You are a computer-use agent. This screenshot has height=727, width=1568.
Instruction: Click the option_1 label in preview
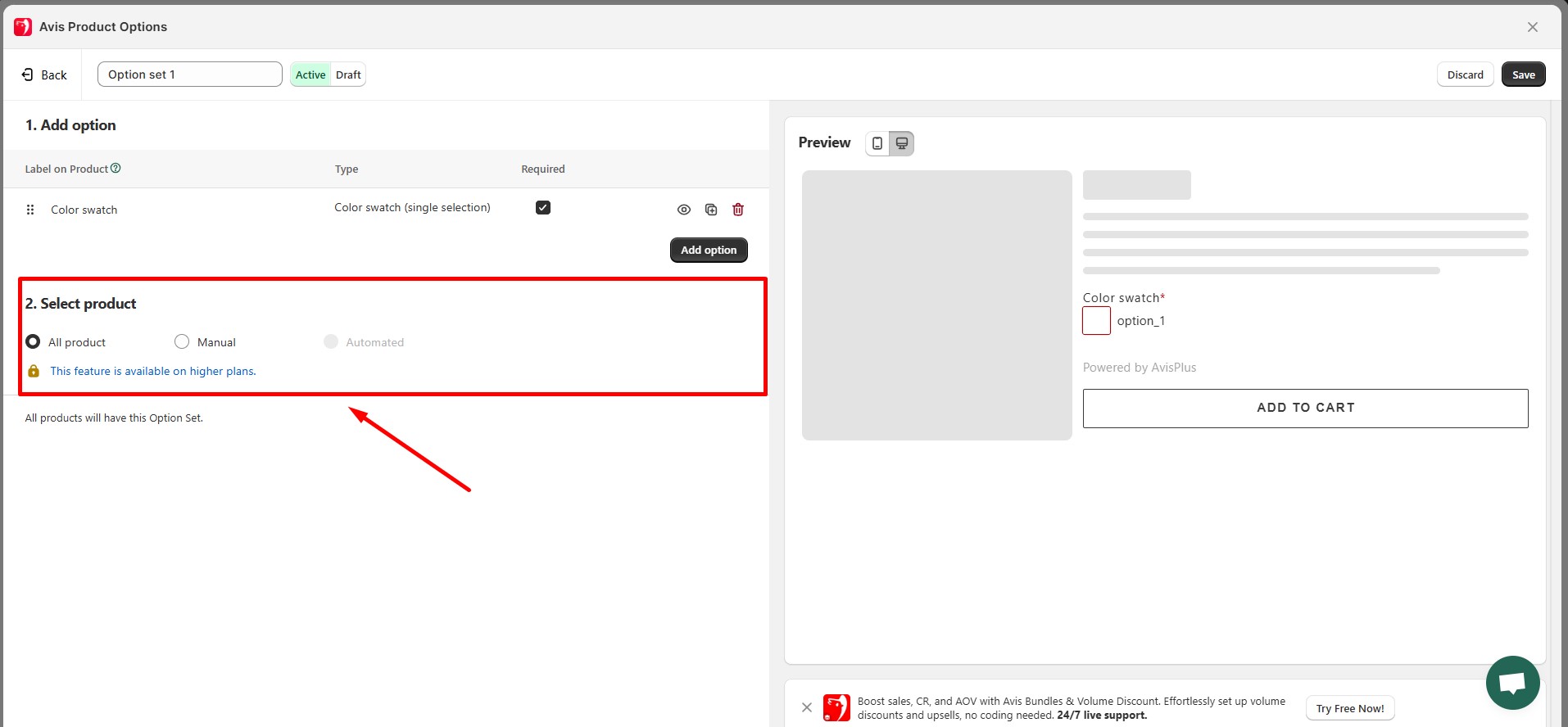pyautogui.click(x=1140, y=321)
